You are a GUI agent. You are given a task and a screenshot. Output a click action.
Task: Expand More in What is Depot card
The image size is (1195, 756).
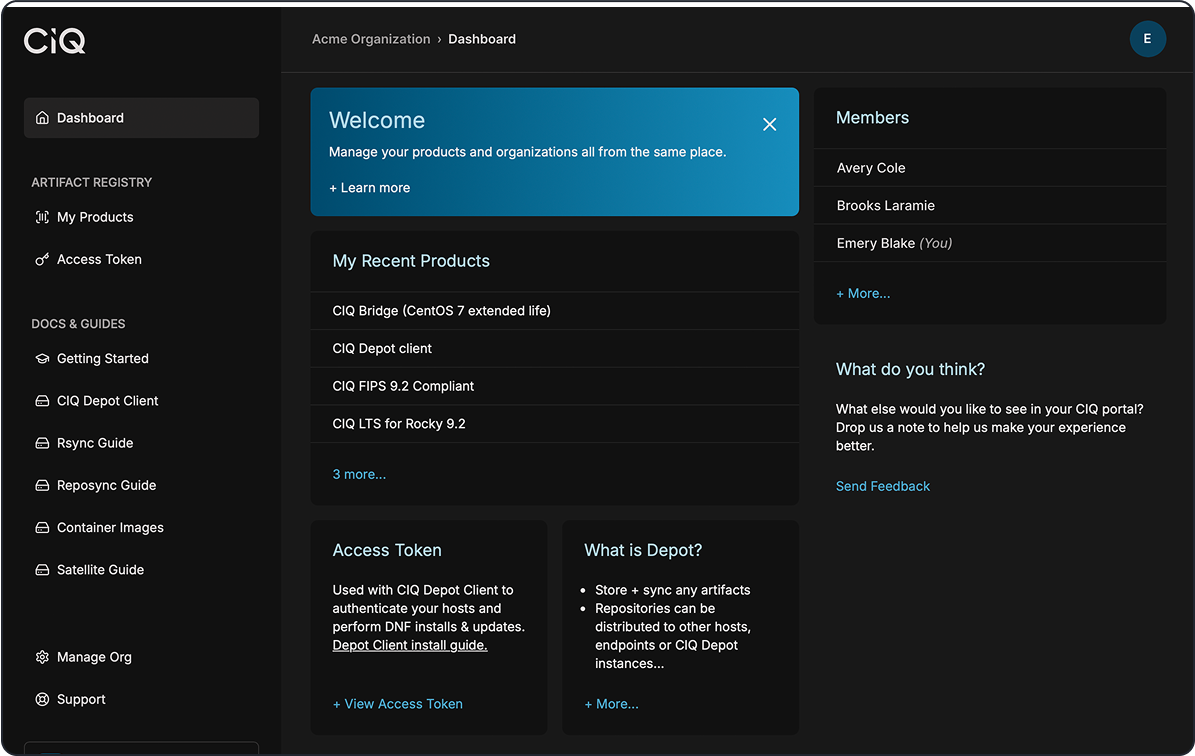611,704
